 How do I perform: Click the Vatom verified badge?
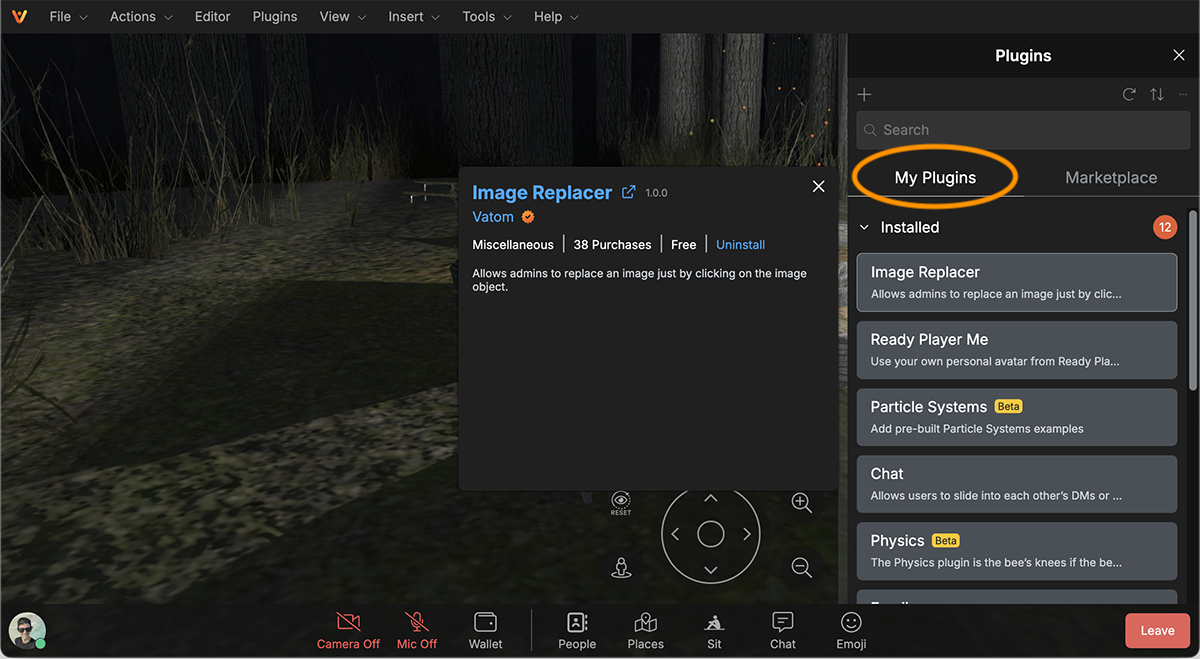[x=528, y=217]
